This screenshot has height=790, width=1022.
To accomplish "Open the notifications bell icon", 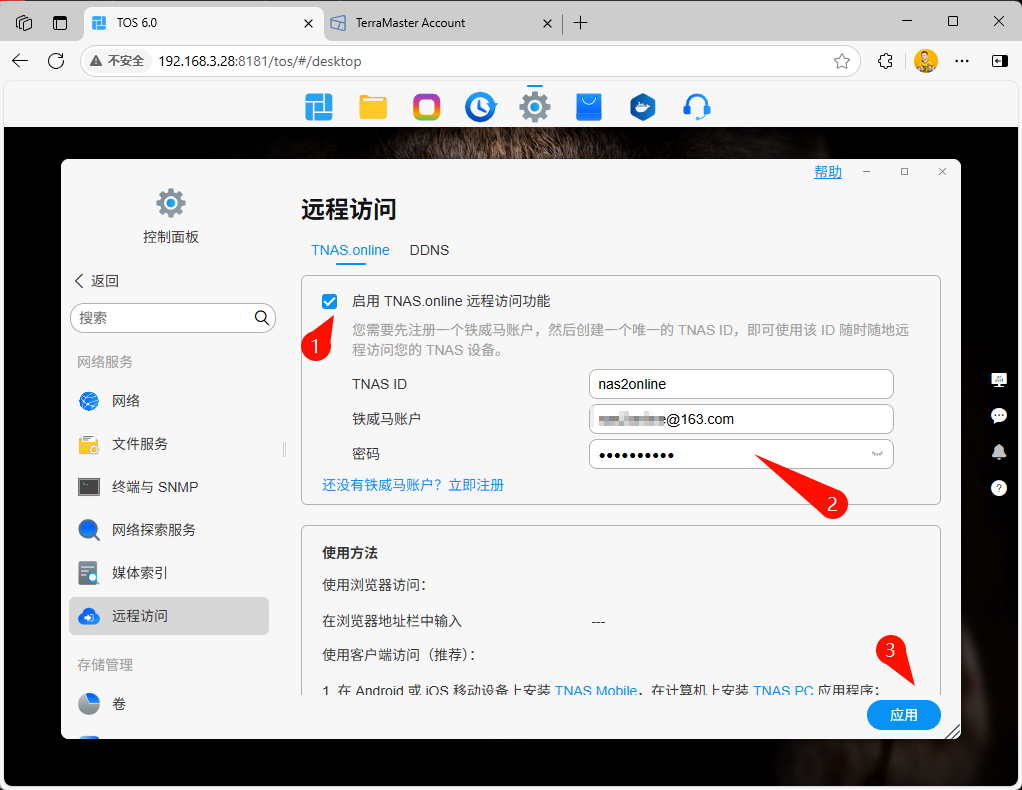I will coord(999,452).
